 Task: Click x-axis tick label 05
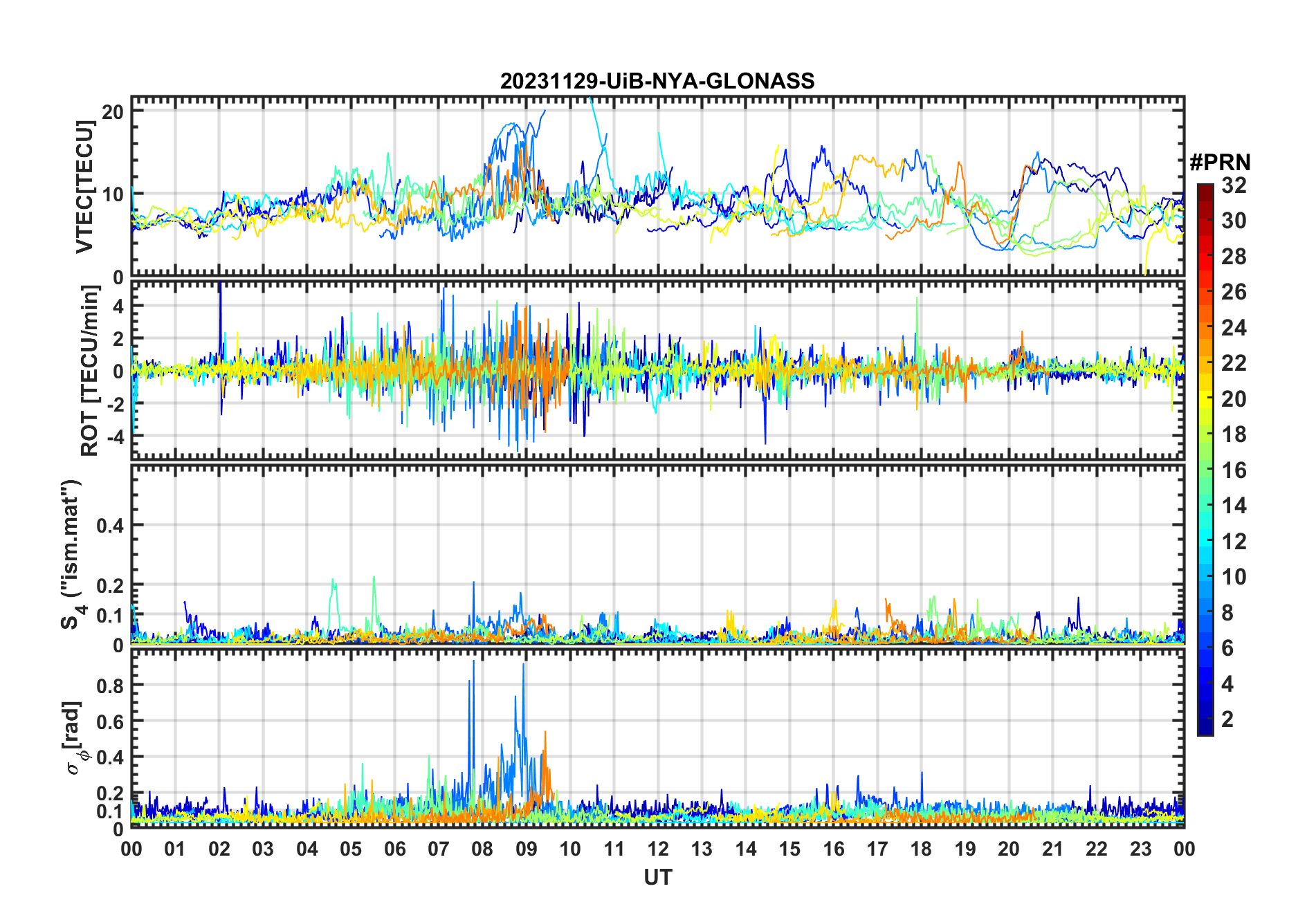351,849
